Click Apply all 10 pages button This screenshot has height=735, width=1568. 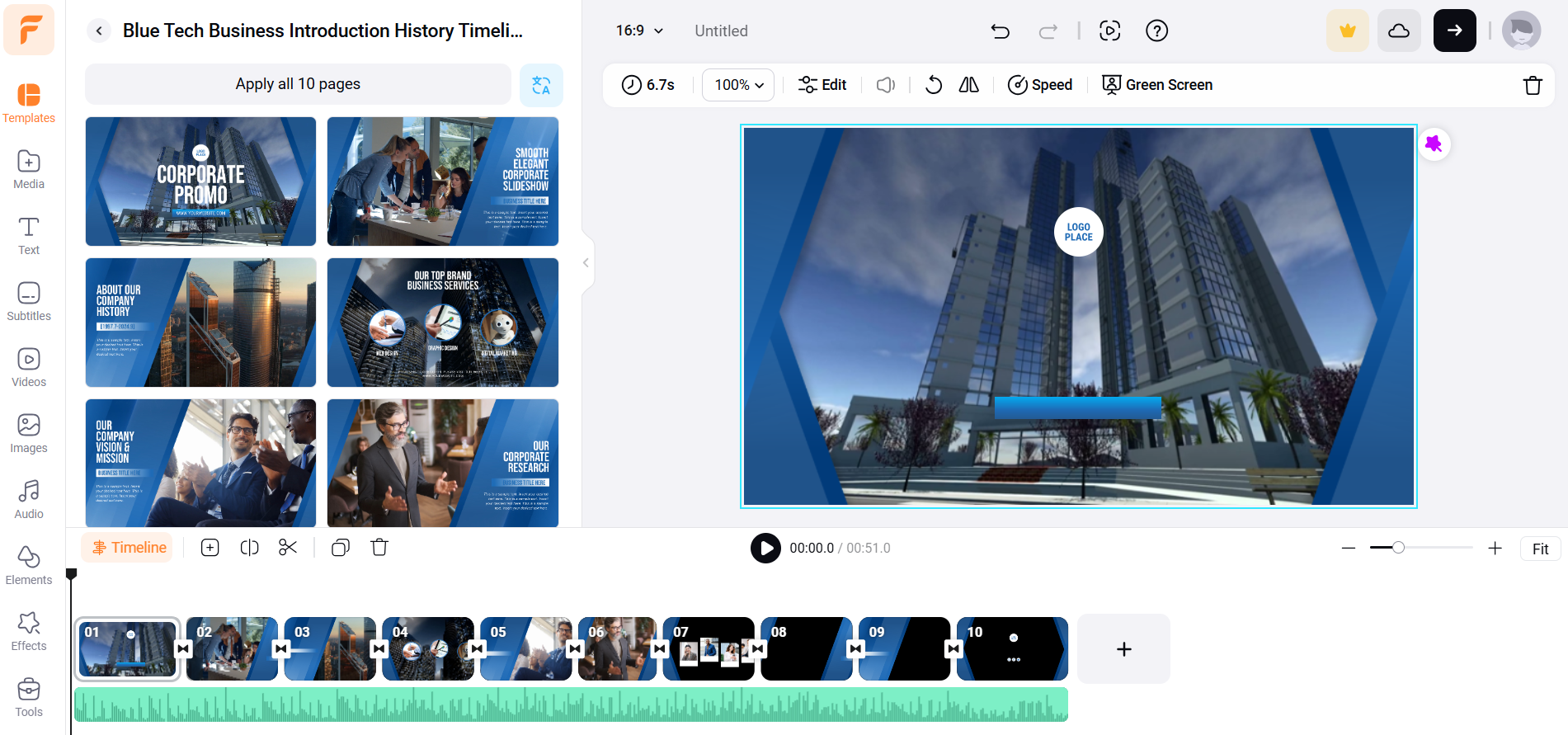(298, 84)
